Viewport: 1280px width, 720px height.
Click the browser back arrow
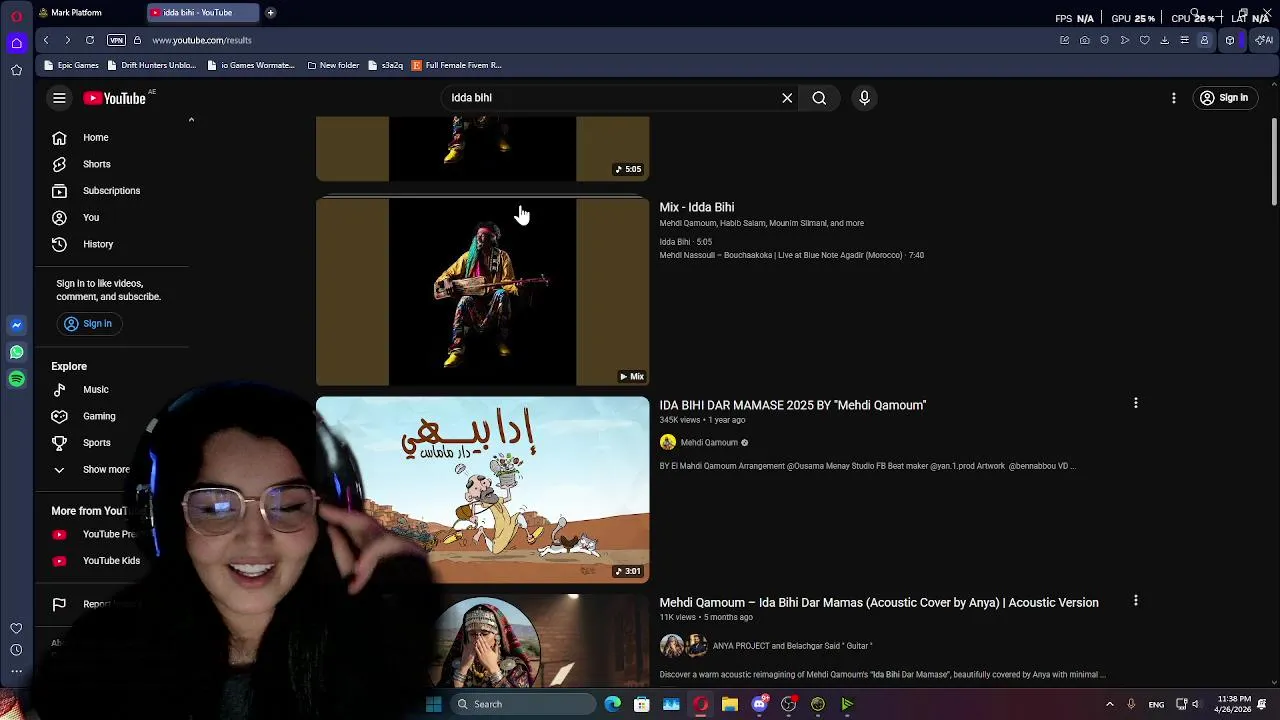(46, 40)
